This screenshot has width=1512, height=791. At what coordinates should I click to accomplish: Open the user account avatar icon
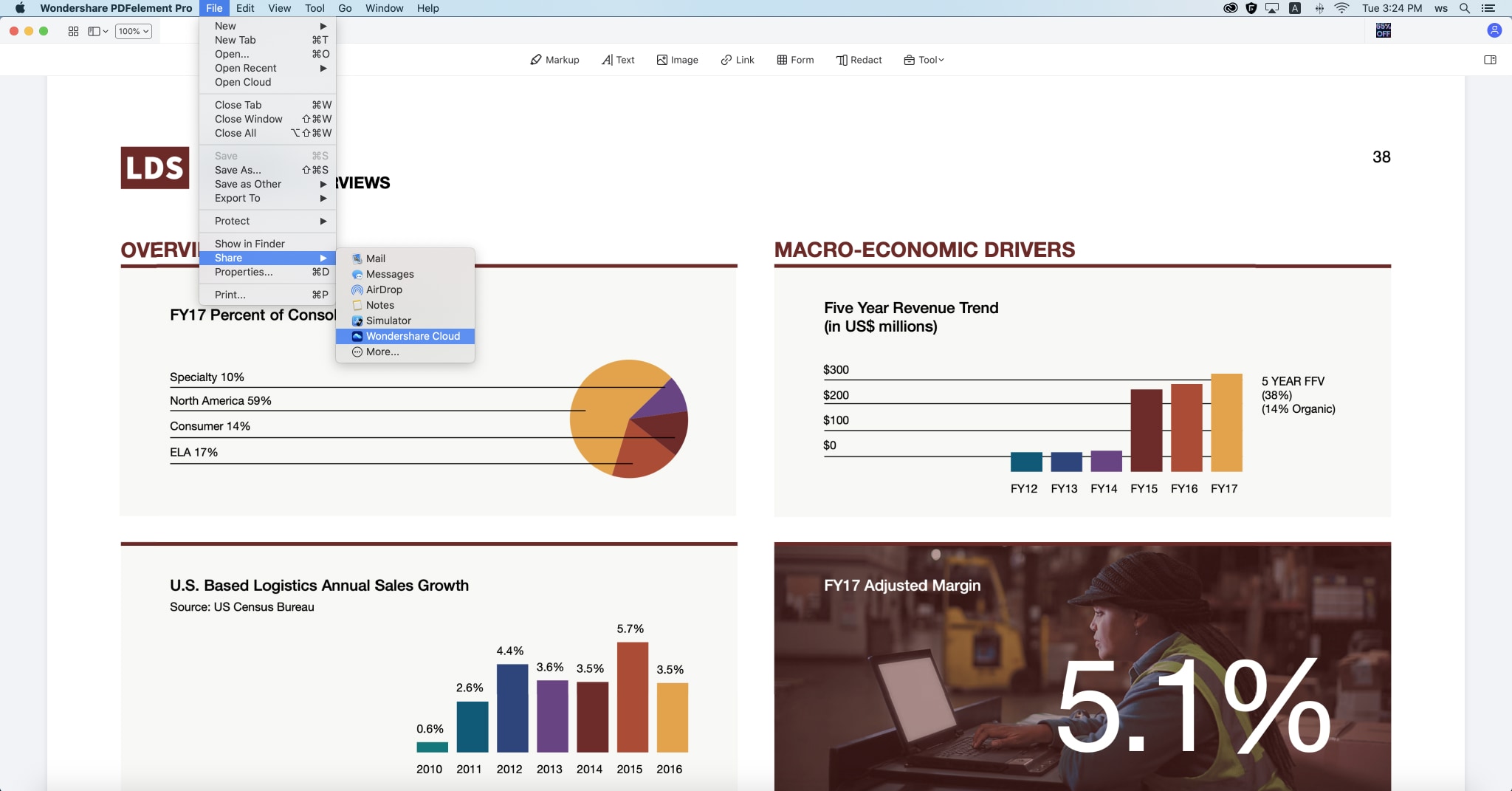tap(1494, 30)
